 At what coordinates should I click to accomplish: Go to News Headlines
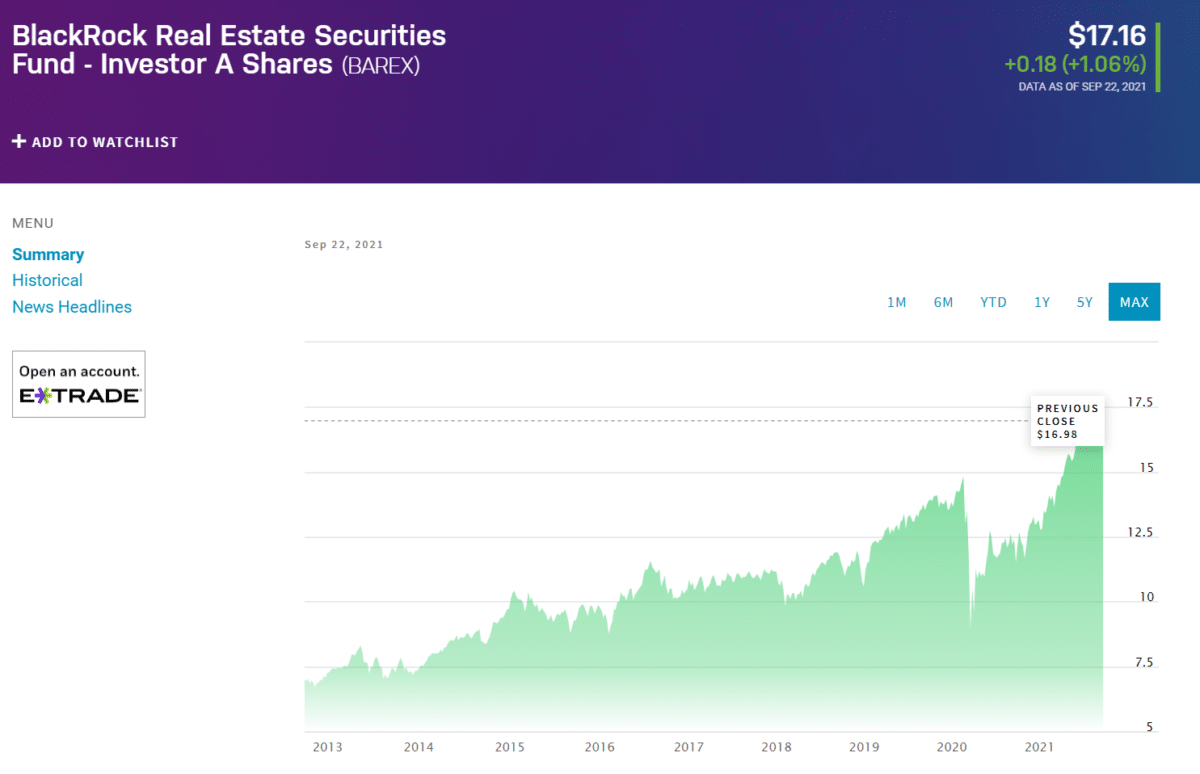[72, 307]
